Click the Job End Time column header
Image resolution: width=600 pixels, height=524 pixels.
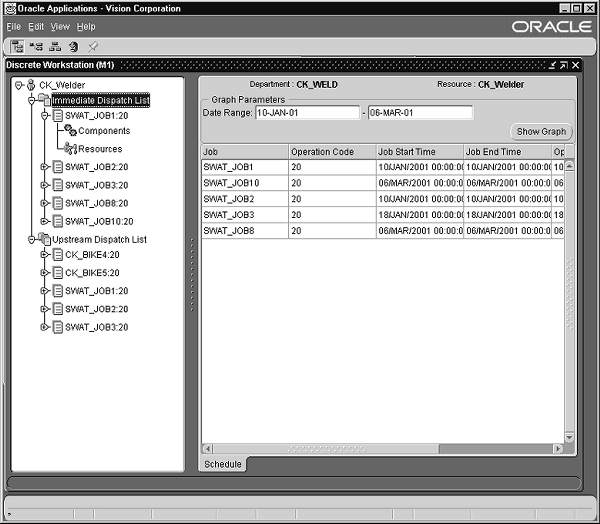[507, 152]
